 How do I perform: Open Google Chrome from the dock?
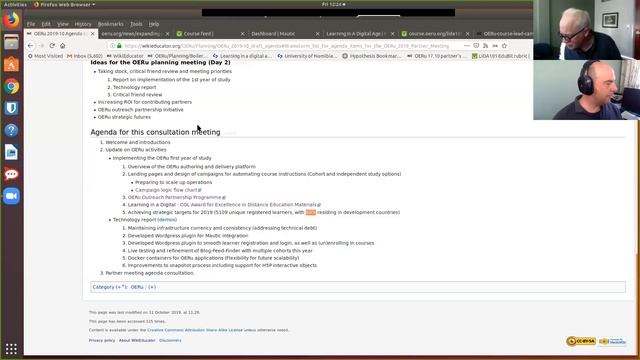click(x=11, y=86)
